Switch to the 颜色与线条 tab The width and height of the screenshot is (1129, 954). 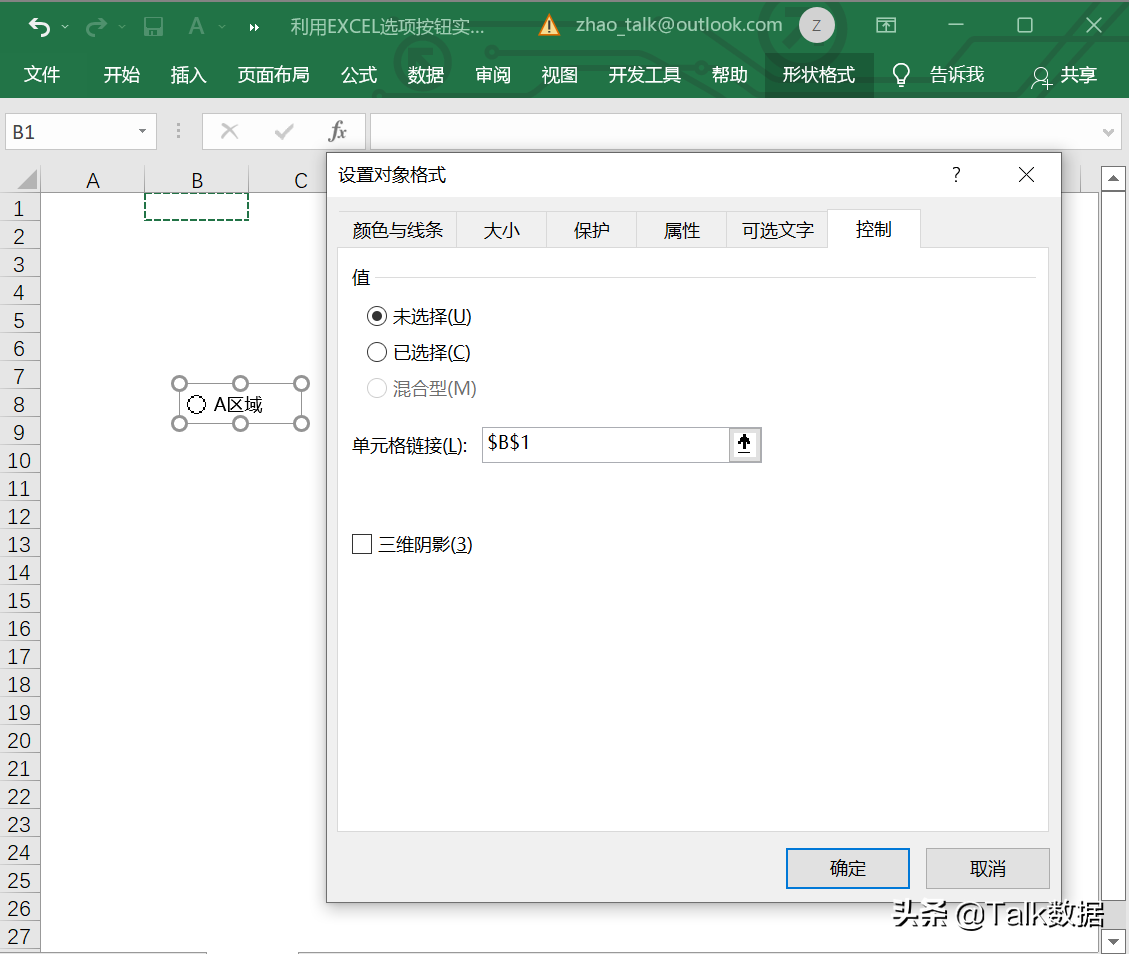397,230
